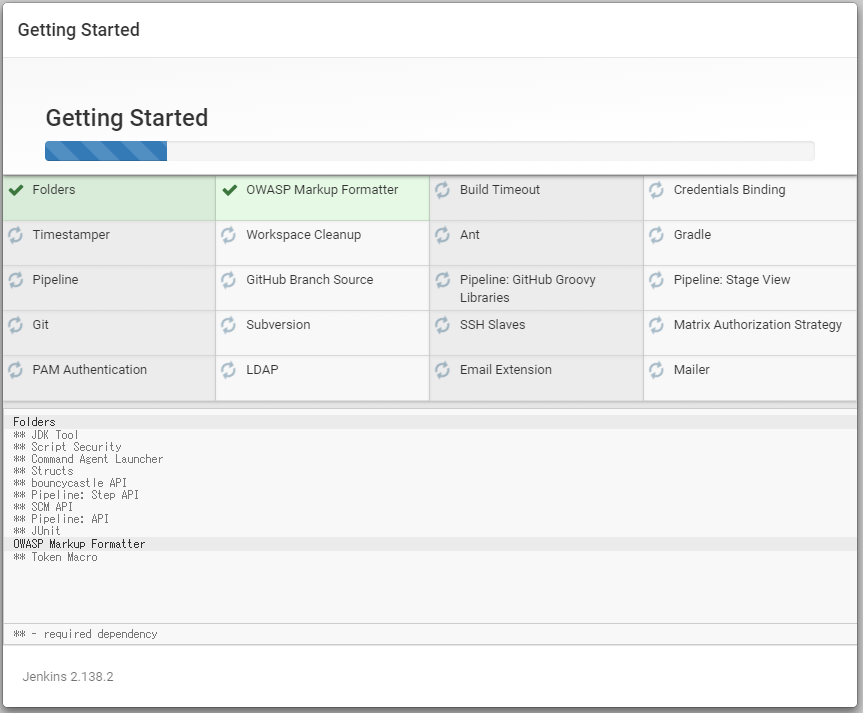Click the spinning install icon next to Build Timeout

pyautogui.click(x=443, y=189)
